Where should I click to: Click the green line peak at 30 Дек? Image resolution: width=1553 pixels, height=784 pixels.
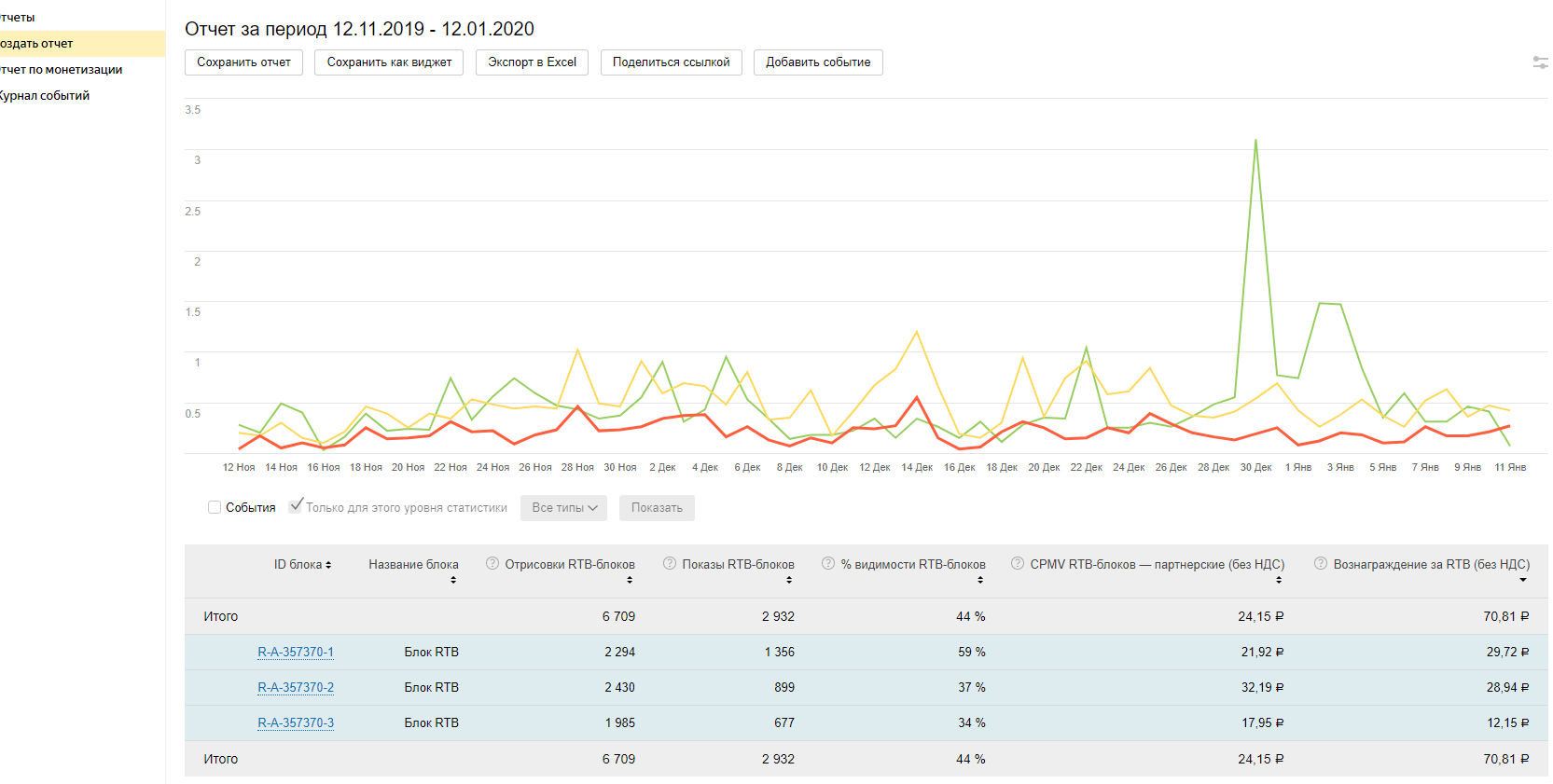coord(1255,141)
